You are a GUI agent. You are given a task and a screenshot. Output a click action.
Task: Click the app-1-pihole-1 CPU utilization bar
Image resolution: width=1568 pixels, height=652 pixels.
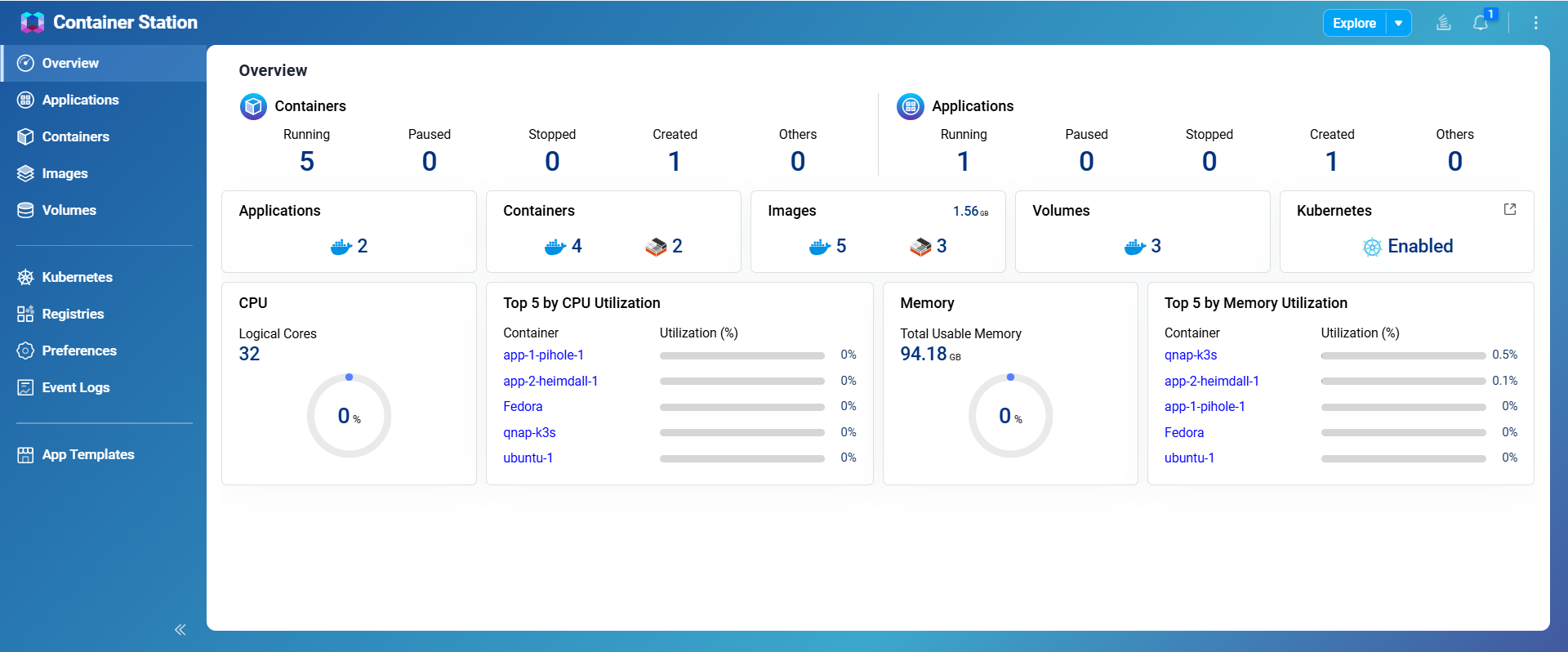[x=742, y=355]
